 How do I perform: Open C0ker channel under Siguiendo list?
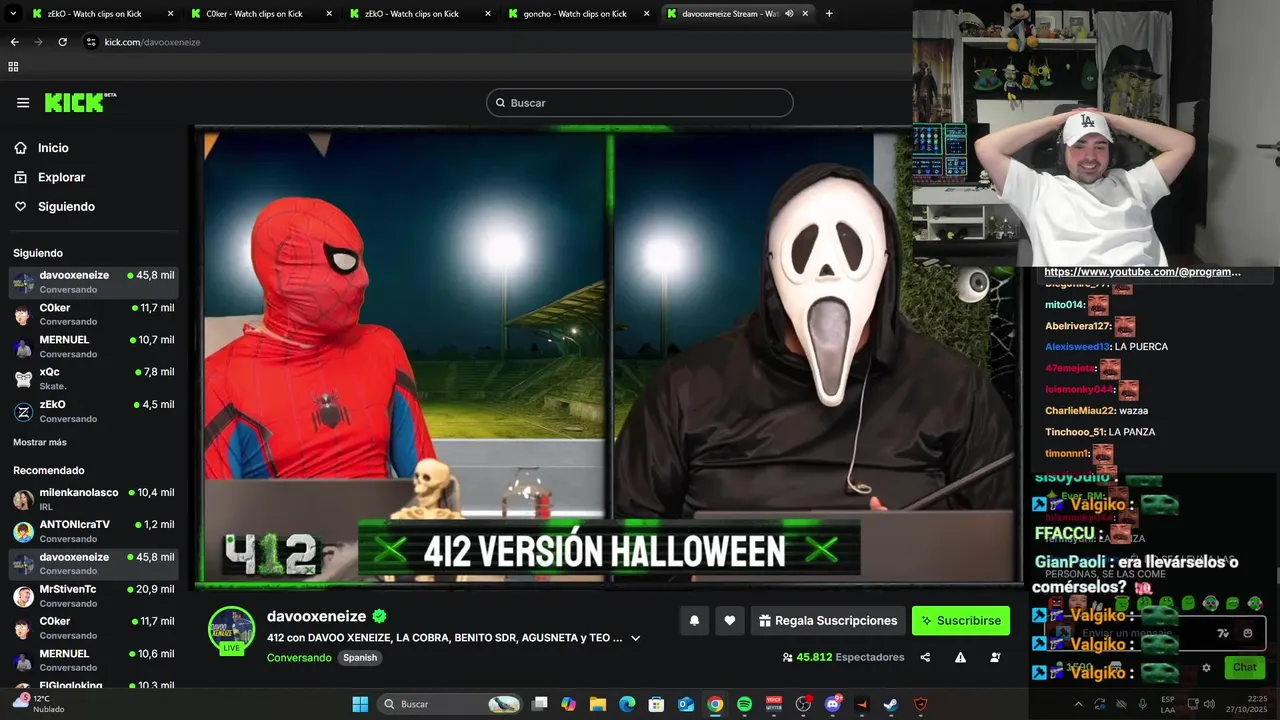click(94, 315)
